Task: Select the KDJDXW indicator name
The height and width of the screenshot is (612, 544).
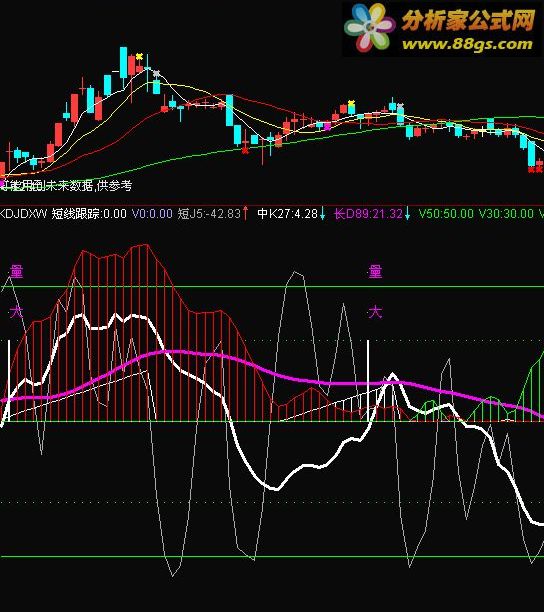Action: (x=23, y=213)
